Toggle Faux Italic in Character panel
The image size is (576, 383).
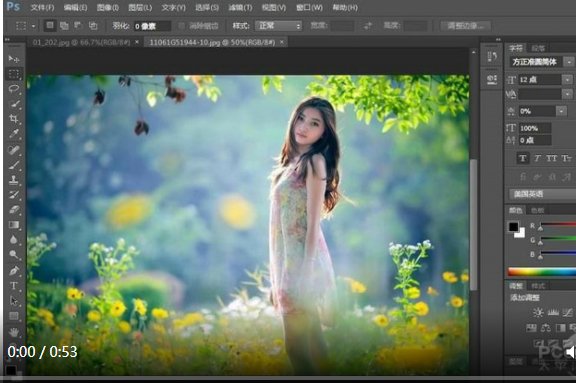click(x=537, y=158)
